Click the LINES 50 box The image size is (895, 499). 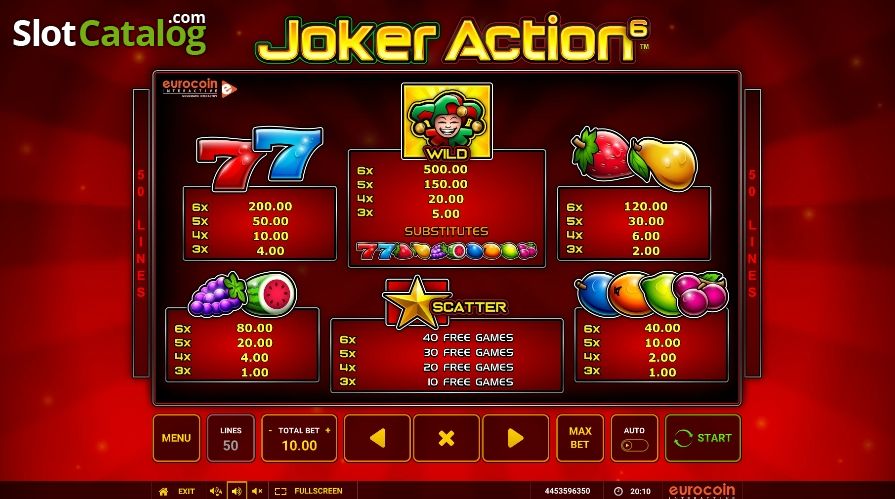(x=231, y=438)
